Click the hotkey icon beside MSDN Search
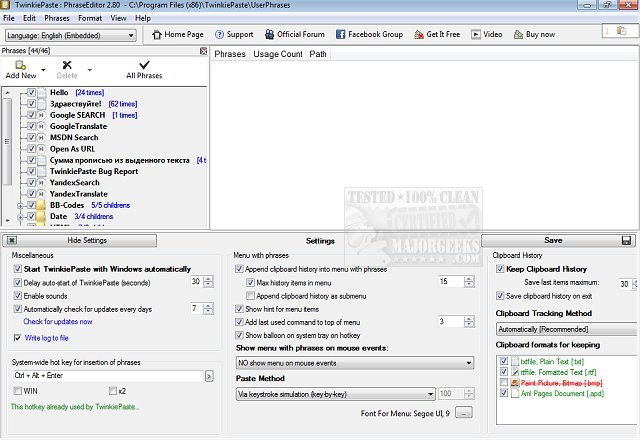Screen dimensions: 640x440 pos(41,138)
